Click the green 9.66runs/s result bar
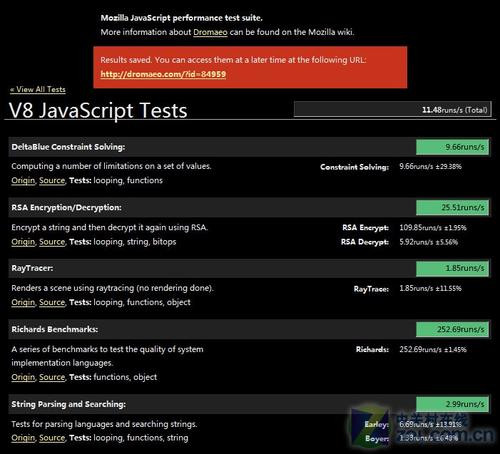The height and width of the screenshot is (454, 500). coord(452,147)
